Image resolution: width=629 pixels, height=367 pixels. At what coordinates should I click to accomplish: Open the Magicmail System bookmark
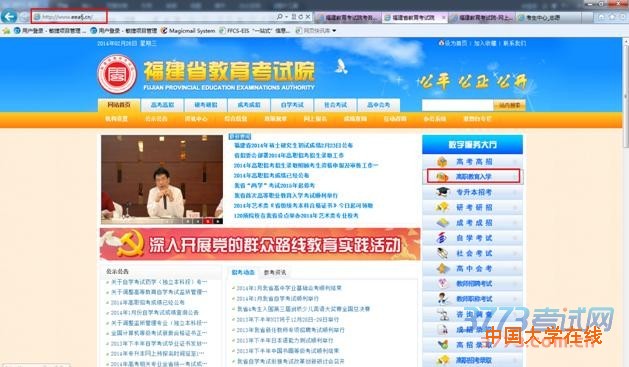point(188,30)
